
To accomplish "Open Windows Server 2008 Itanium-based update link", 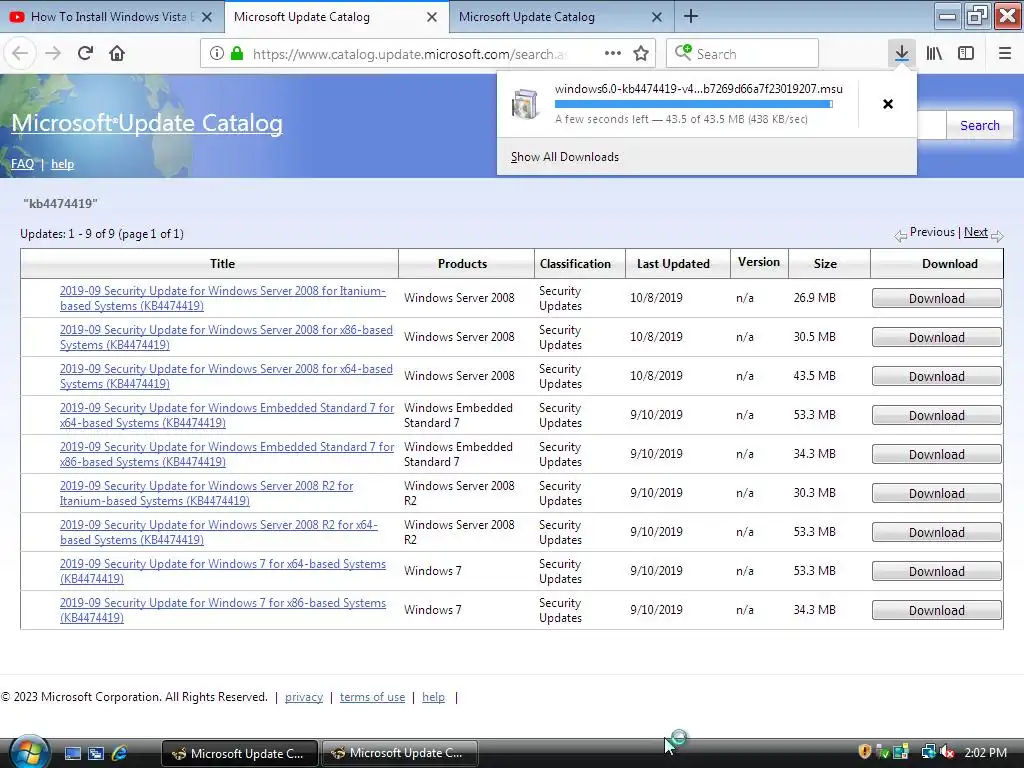I will point(223,298).
